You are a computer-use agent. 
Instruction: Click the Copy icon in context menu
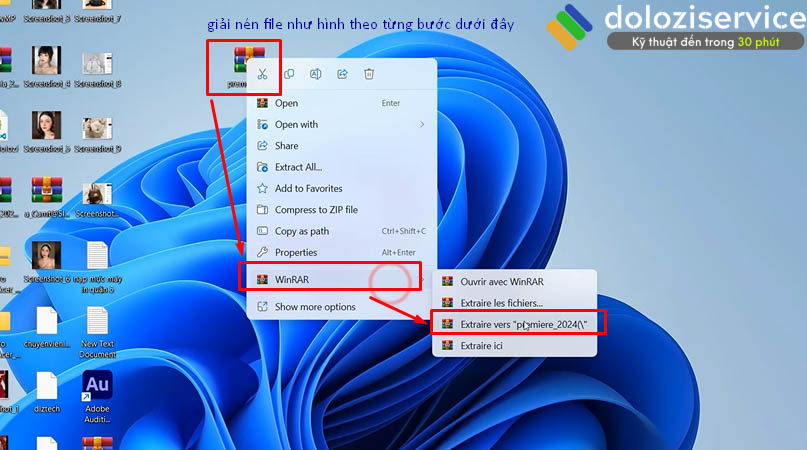[289, 74]
